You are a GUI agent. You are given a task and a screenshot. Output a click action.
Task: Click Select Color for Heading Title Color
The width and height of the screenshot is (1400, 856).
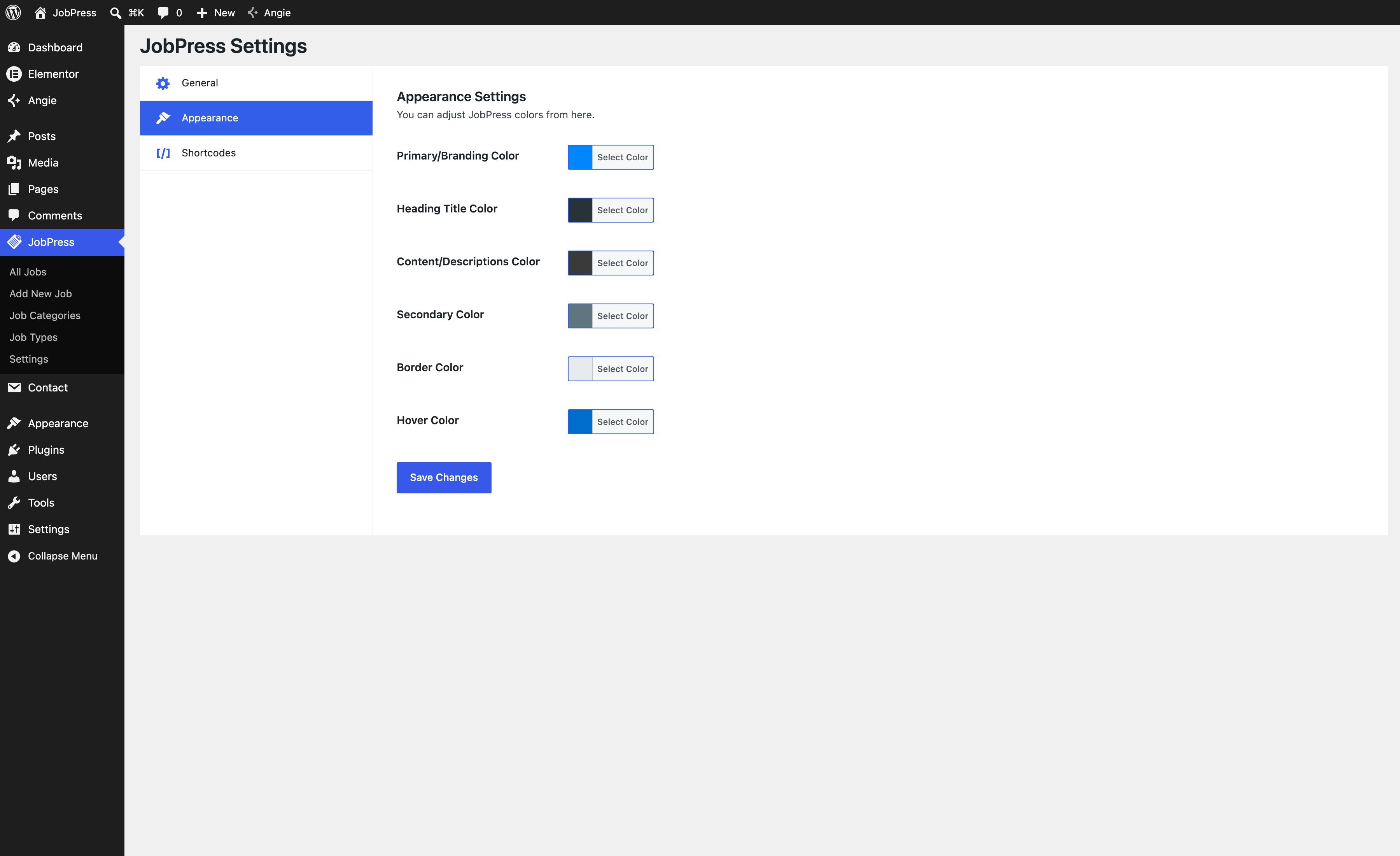pyautogui.click(x=623, y=210)
